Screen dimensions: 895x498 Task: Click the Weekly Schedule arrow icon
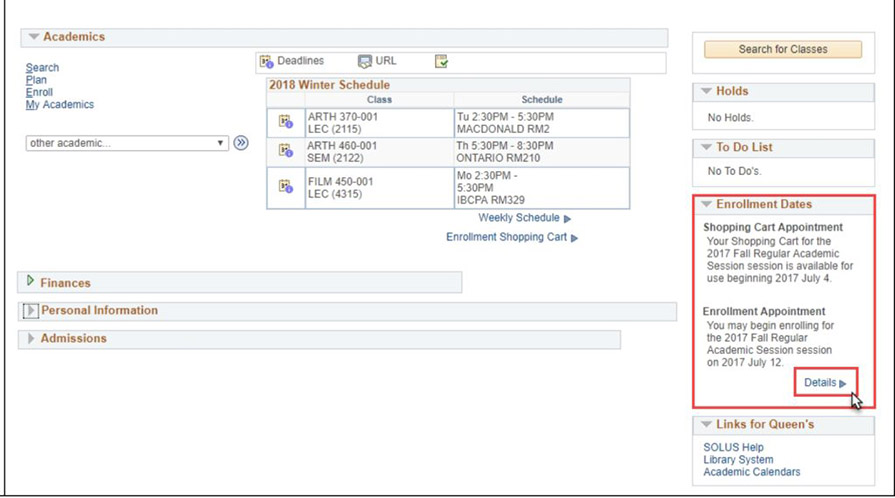pos(567,219)
